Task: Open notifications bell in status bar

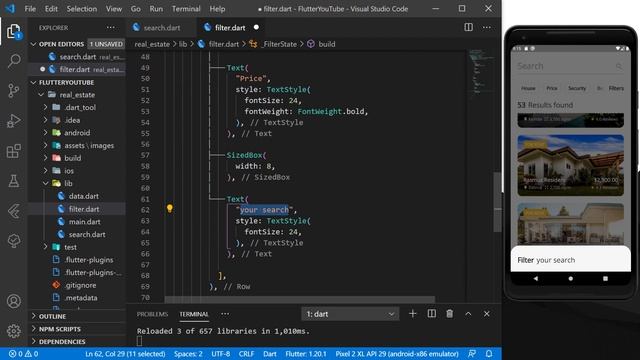Action: [x=489, y=353]
